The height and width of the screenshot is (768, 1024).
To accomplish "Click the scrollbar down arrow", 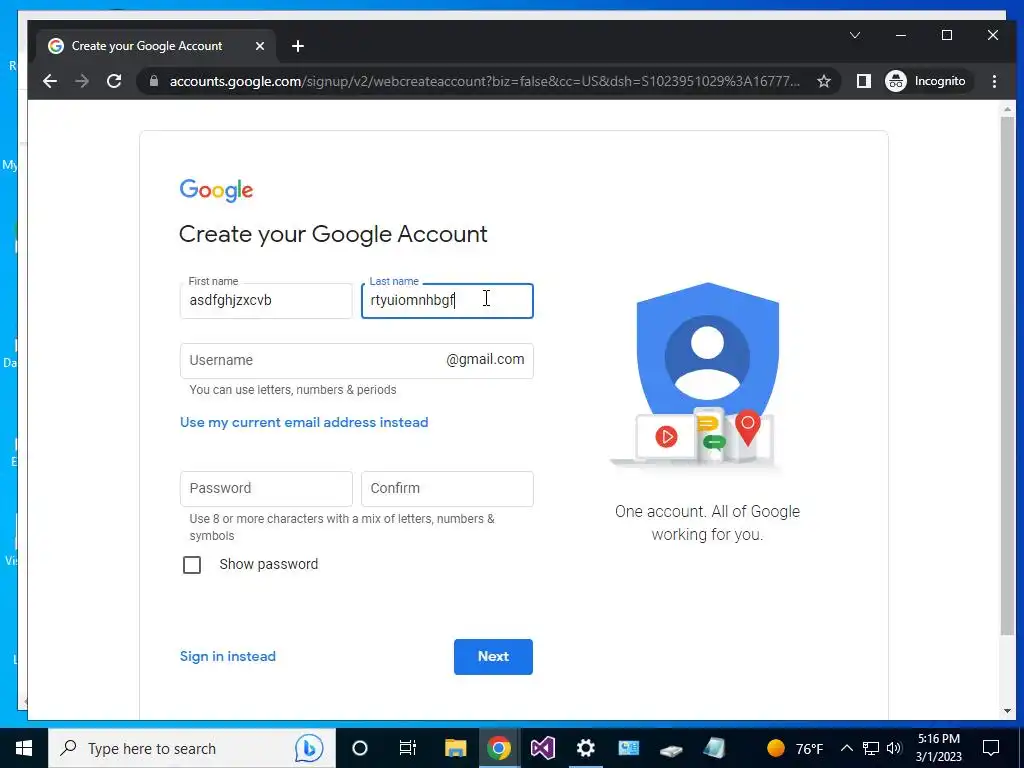I will tap(1008, 711).
